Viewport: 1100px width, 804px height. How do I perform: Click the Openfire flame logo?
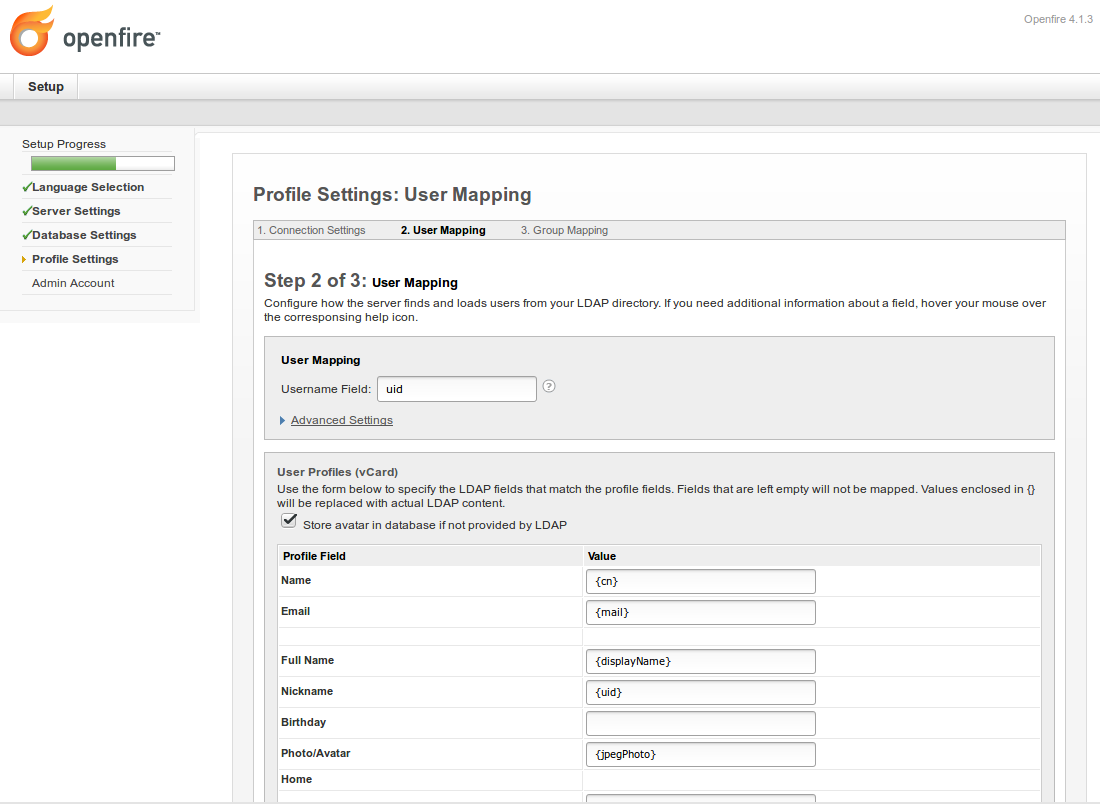(32, 31)
